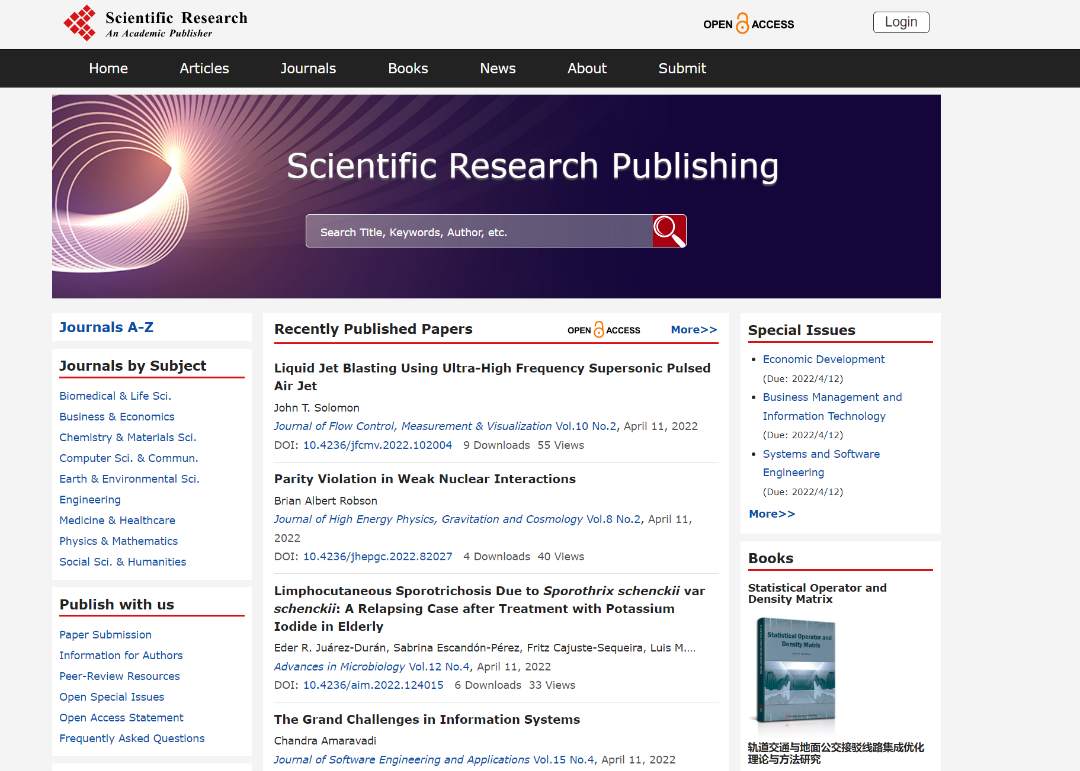Click the Open Access badge in the header
This screenshot has width=1080, height=771.
tap(749, 23)
